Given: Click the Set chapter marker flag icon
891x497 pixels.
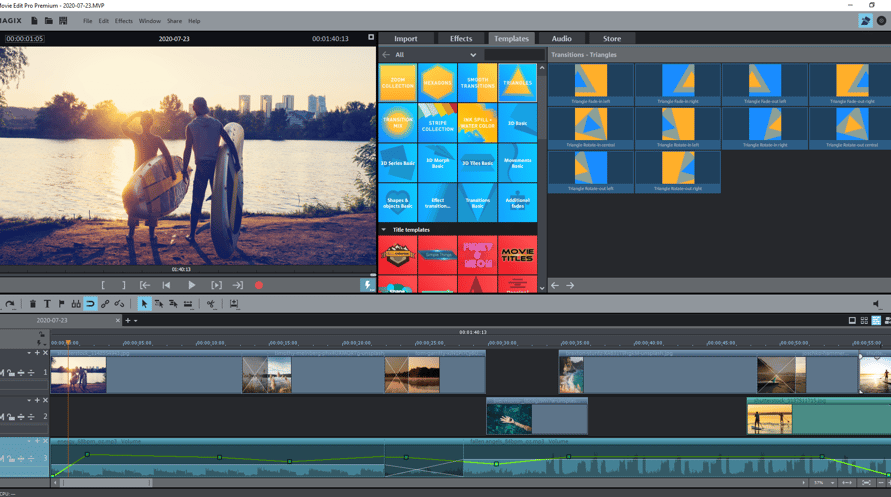Looking at the screenshot, I should (61, 304).
